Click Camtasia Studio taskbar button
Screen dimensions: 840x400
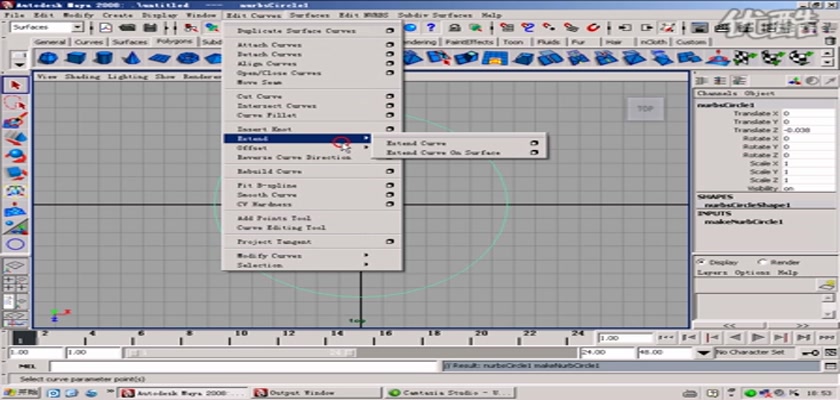(449, 393)
